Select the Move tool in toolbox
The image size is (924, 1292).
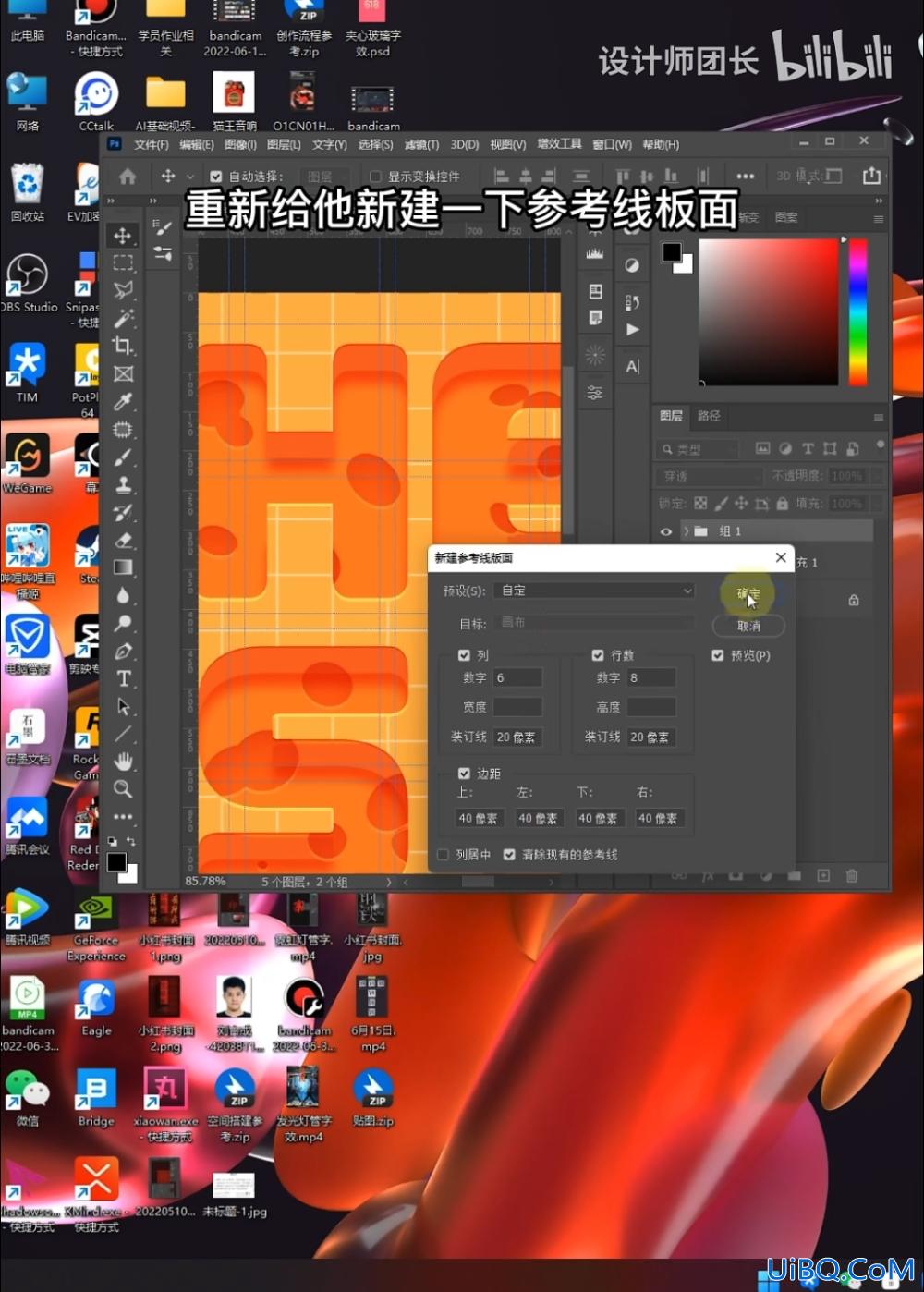[x=123, y=236]
